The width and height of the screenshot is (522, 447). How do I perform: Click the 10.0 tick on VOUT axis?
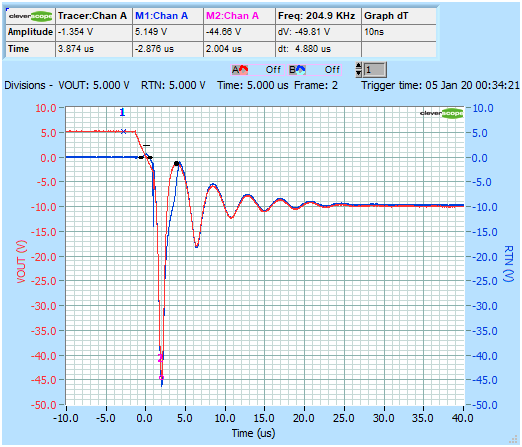pyautogui.click(x=46, y=108)
